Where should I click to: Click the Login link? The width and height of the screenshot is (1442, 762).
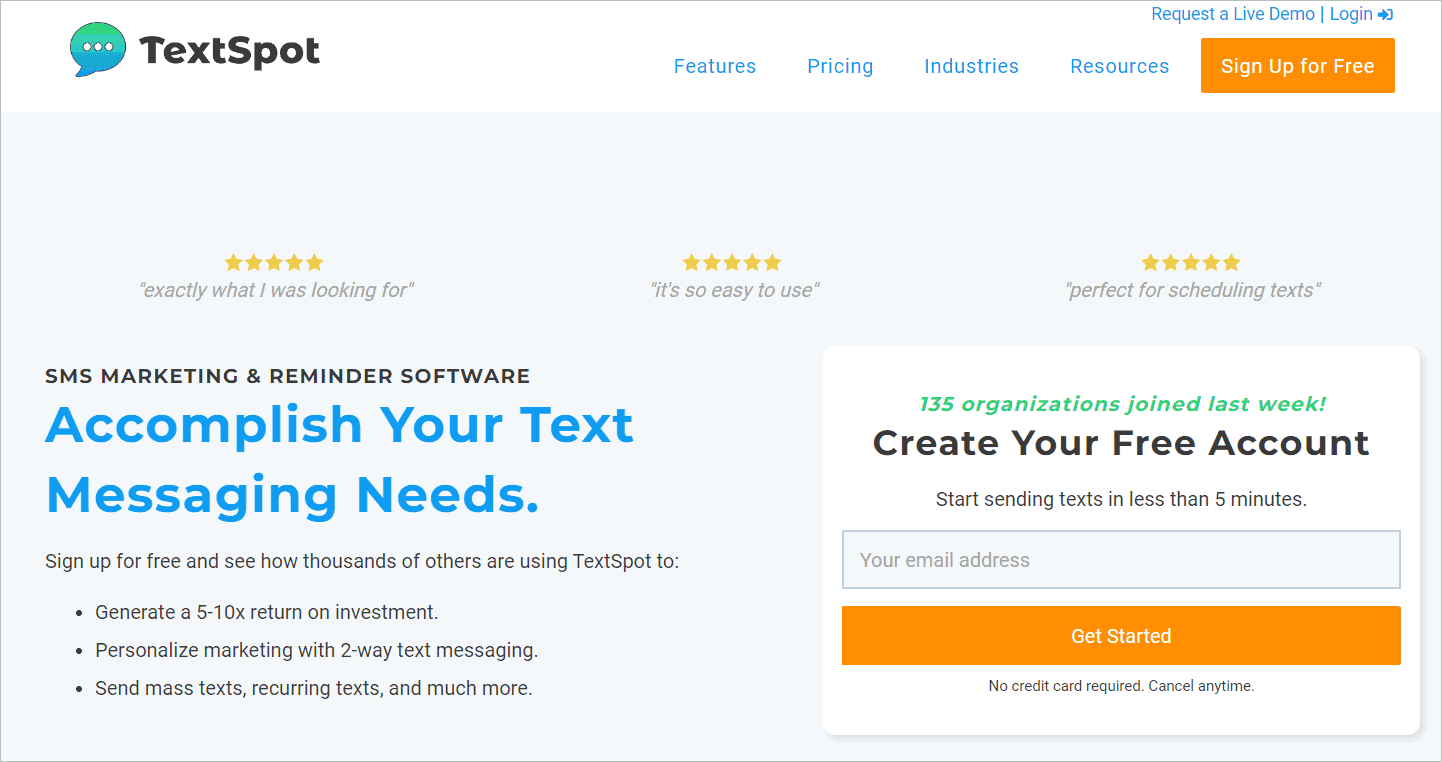tap(1350, 14)
